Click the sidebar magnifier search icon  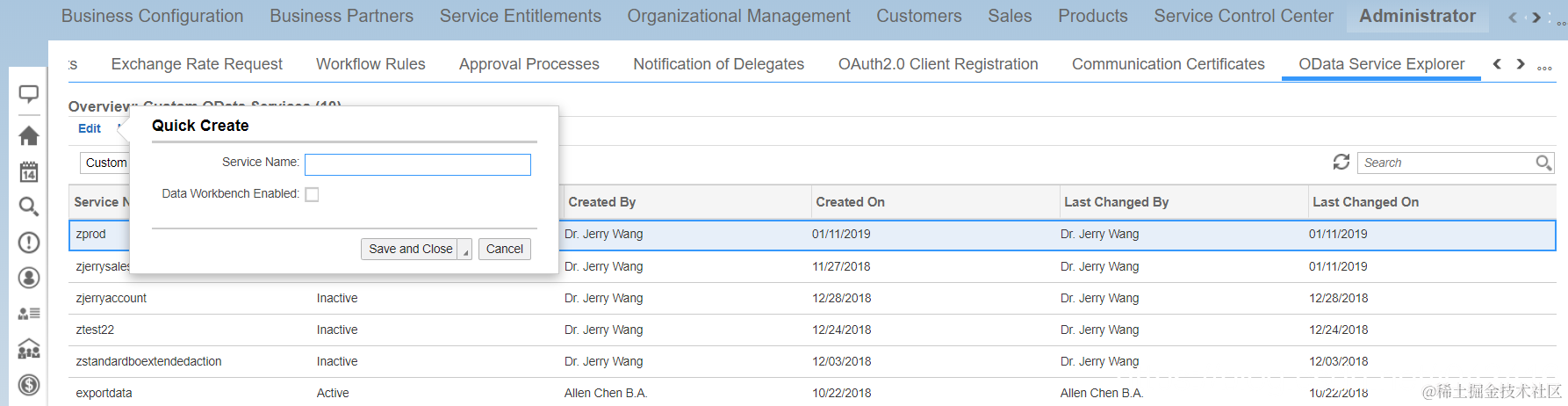click(29, 207)
